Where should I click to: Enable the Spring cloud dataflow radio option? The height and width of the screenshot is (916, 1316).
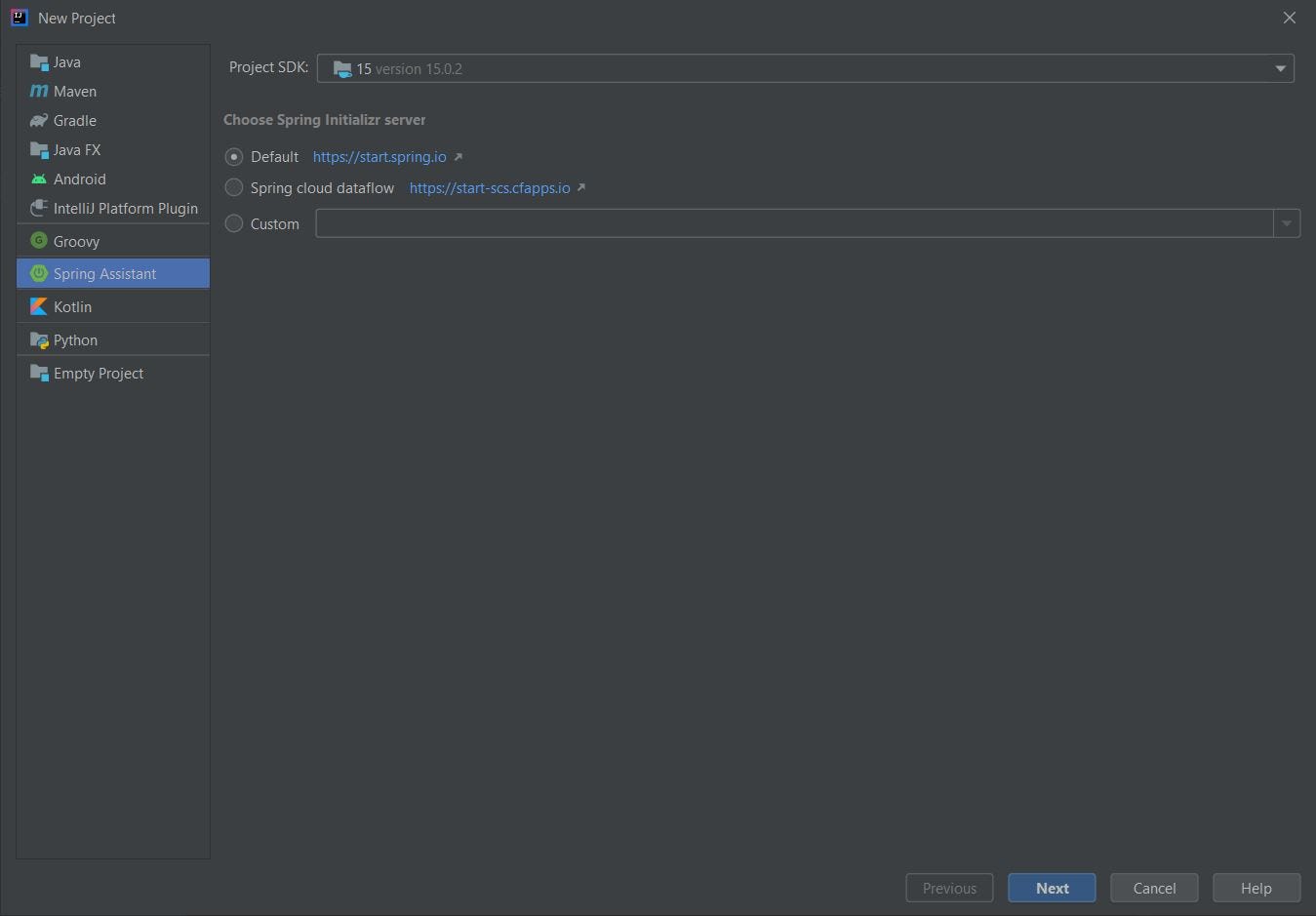[234, 187]
